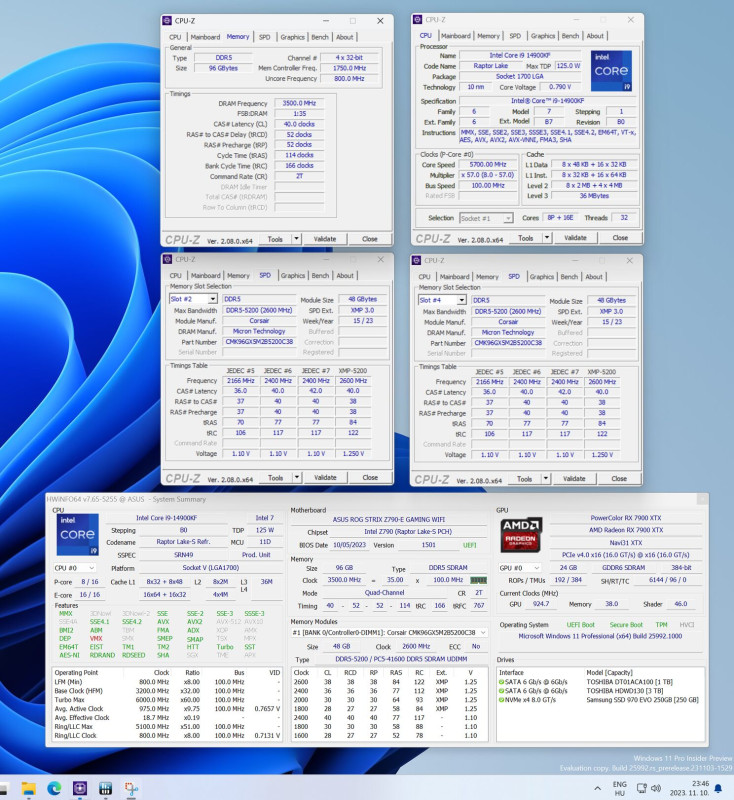Open the volume tray icon
This screenshot has height=800, width=734.
pos(656,788)
